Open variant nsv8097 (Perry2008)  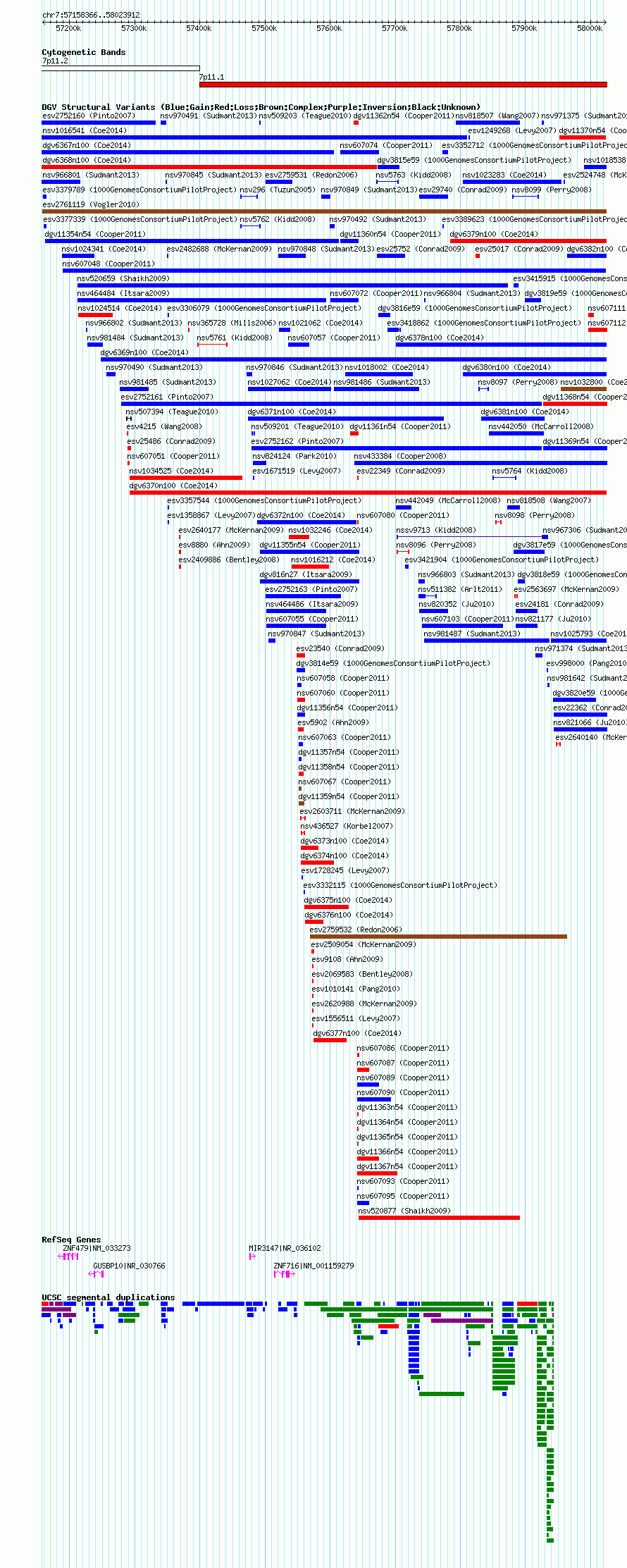[x=519, y=382]
